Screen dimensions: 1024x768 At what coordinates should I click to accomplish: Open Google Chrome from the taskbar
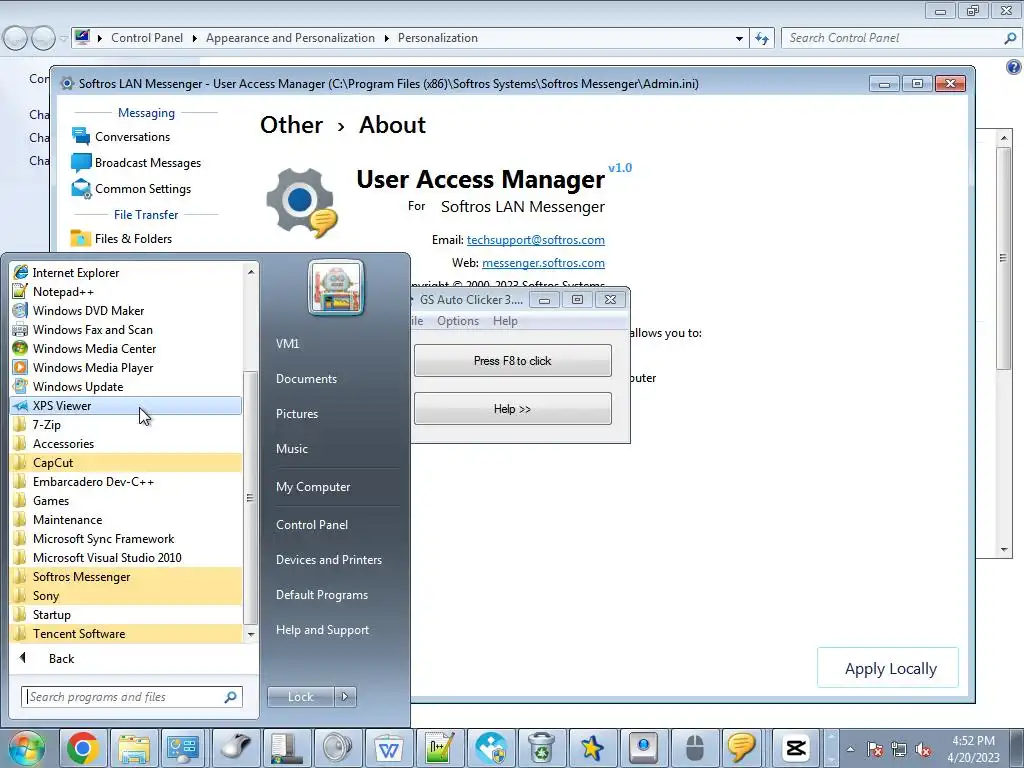[x=82, y=748]
